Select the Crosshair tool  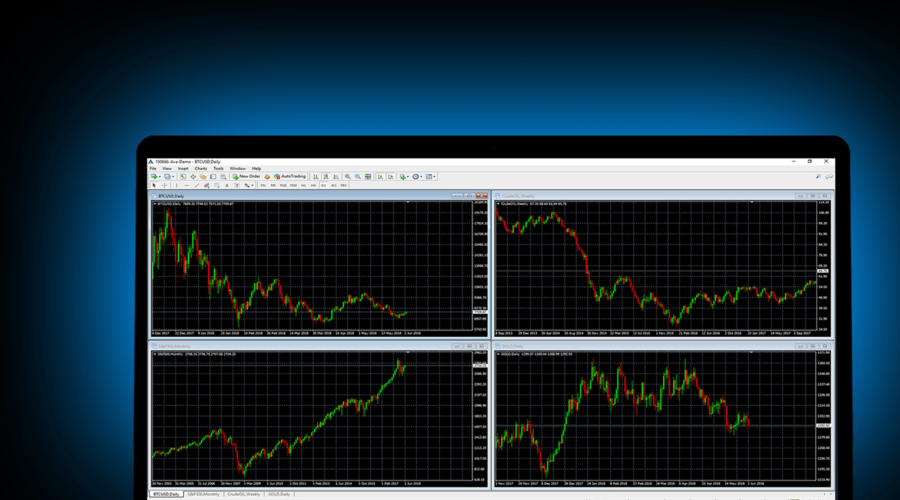pos(164,185)
